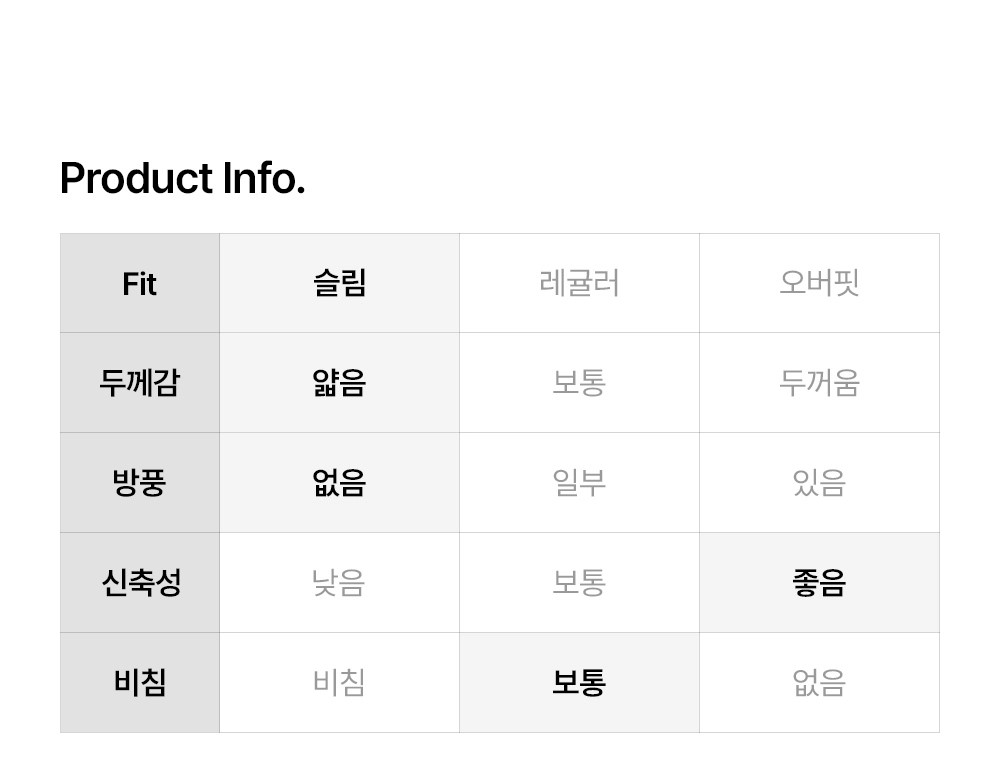Image resolution: width=1000 pixels, height=774 pixels.
Task: Click 없음 in the 방풍 row
Action: click(339, 483)
